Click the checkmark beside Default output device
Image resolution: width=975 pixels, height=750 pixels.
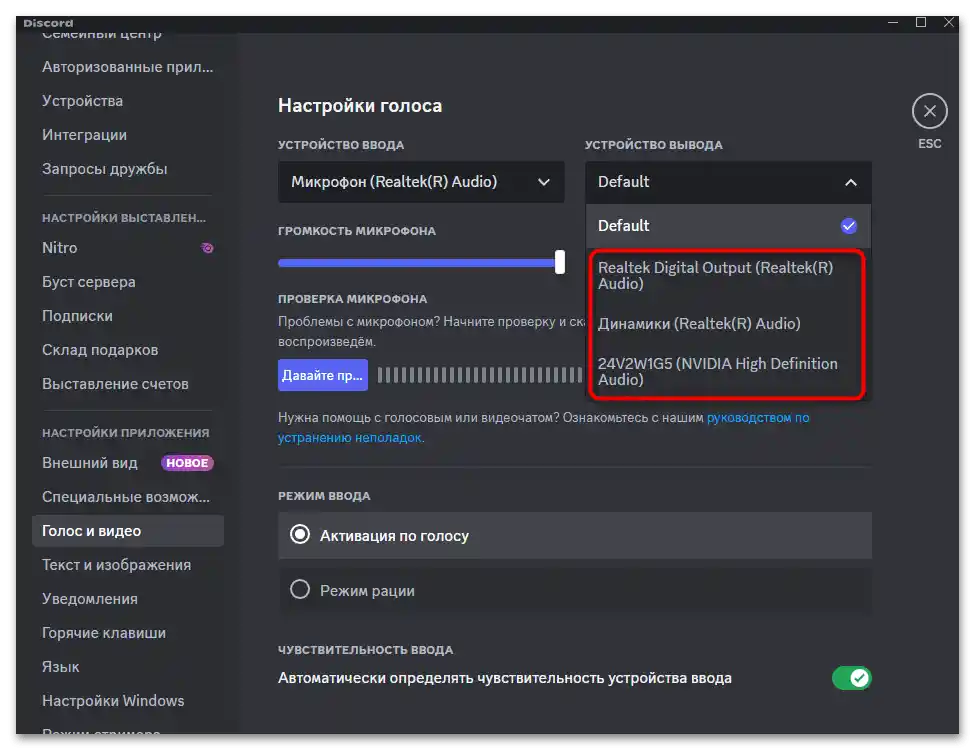tap(849, 225)
